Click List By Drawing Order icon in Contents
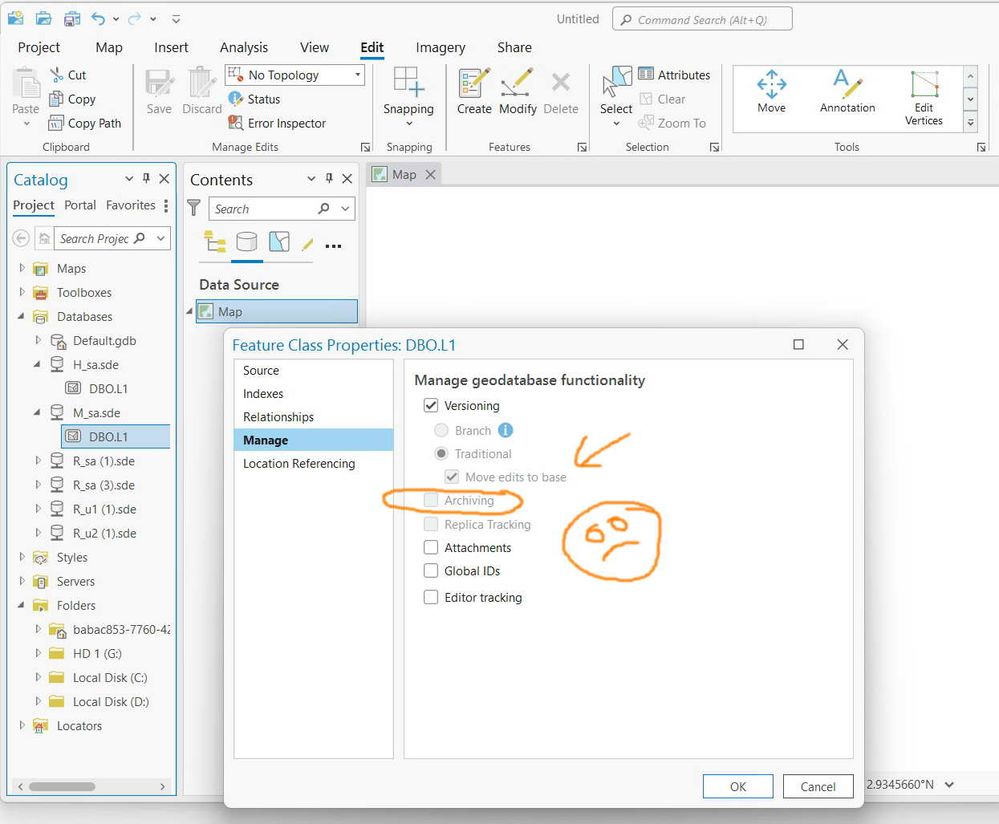The height and width of the screenshot is (824, 999). tap(215, 242)
